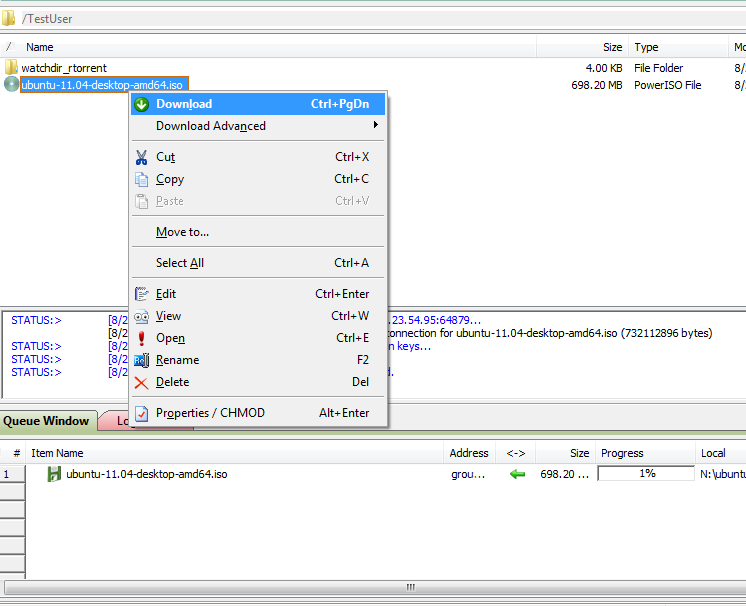Viewport: 746px width, 606px height.
Task: Click the Copy icon in context menu
Action: coord(141,180)
